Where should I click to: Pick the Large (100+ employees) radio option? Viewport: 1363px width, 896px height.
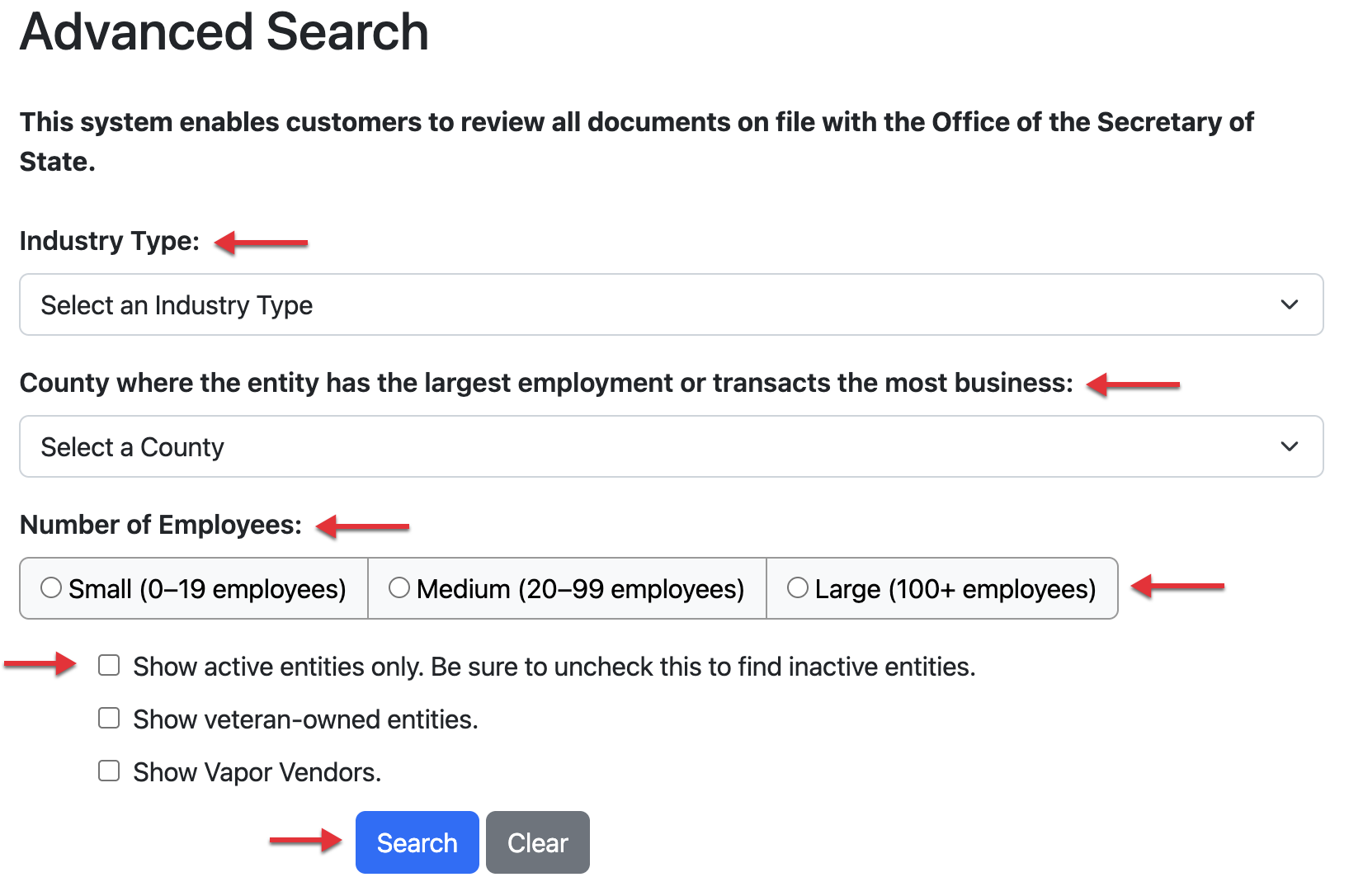pos(798,587)
